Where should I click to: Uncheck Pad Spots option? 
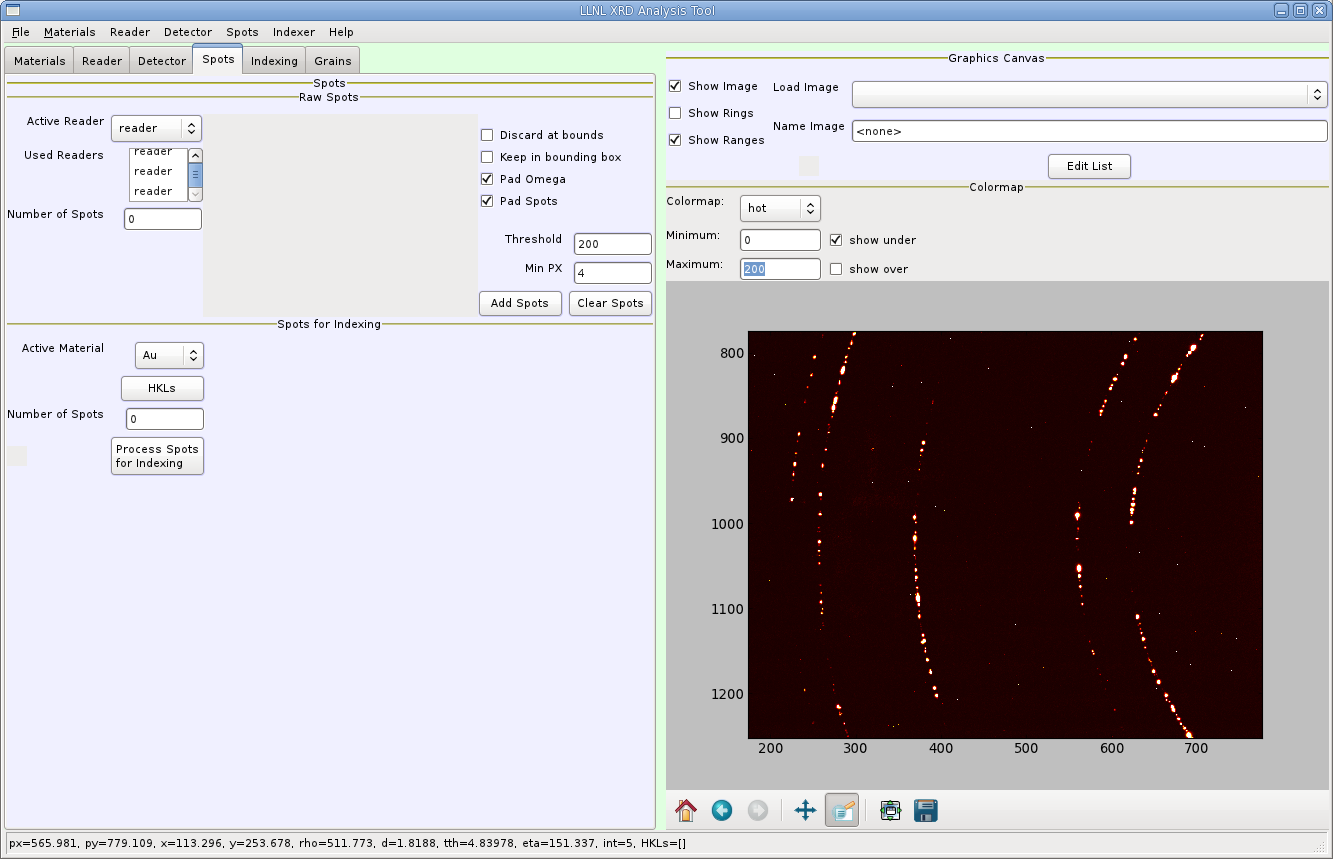487,201
